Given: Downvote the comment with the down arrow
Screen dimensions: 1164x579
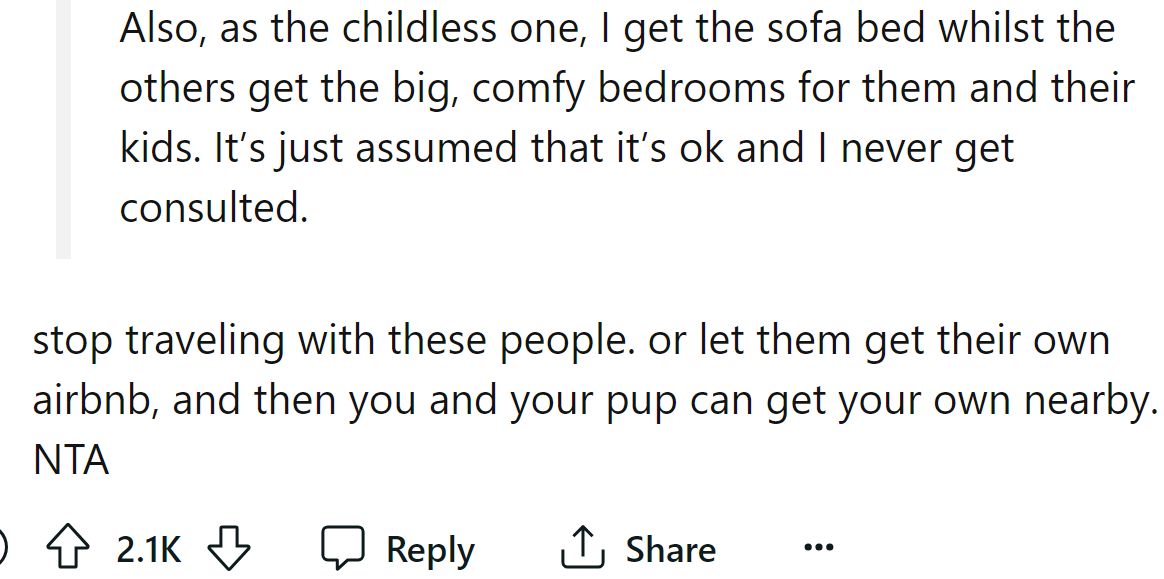Looking at the screenshot, I should [231, 548].
